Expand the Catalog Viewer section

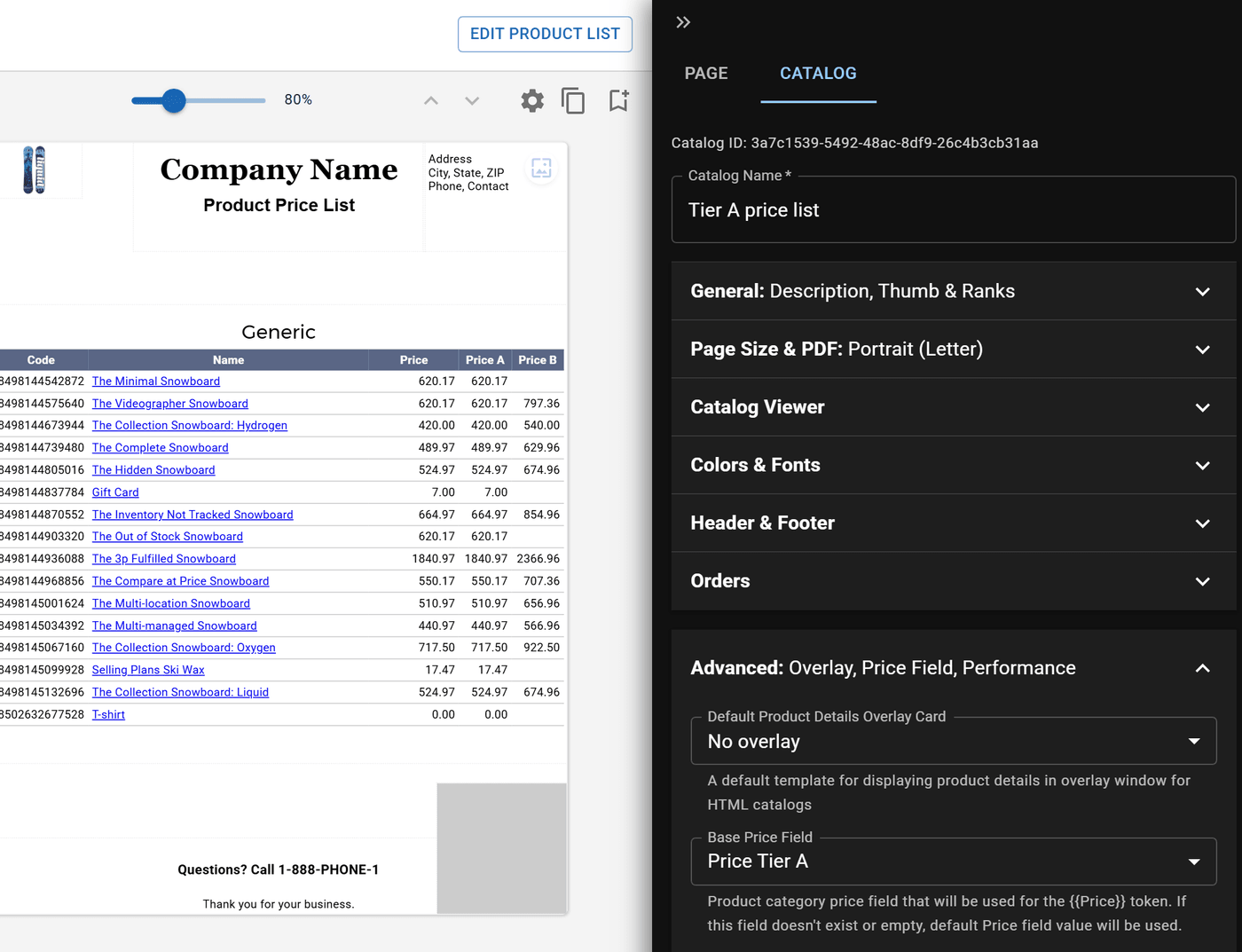954,407
